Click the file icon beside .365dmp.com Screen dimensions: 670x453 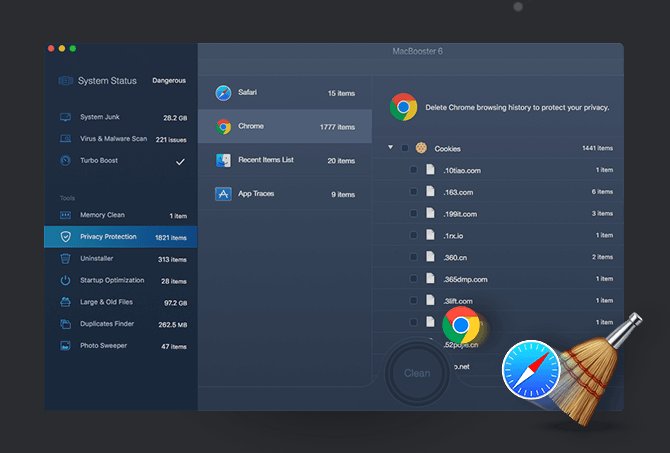[430, 279]
